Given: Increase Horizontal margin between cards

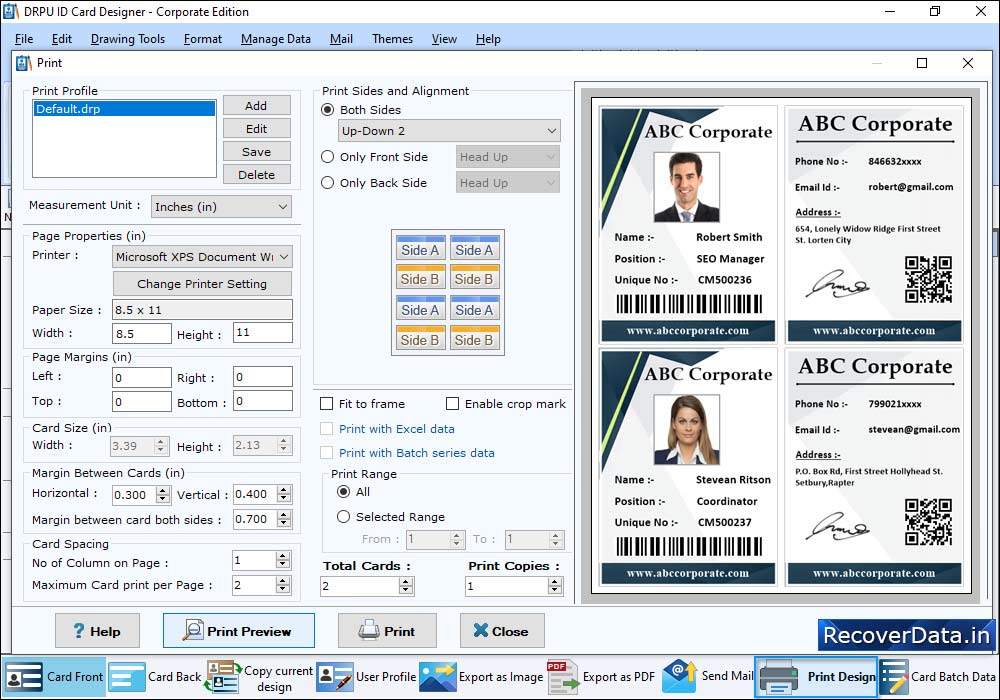Looking at the screenshot, I should click(x=163, y=490).
